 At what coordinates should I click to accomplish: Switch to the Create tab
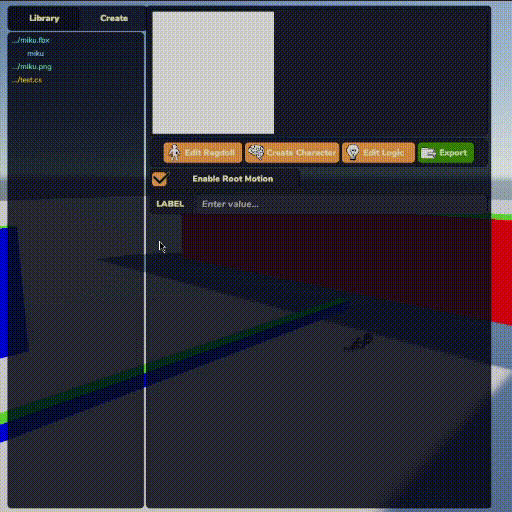[114, 18]
